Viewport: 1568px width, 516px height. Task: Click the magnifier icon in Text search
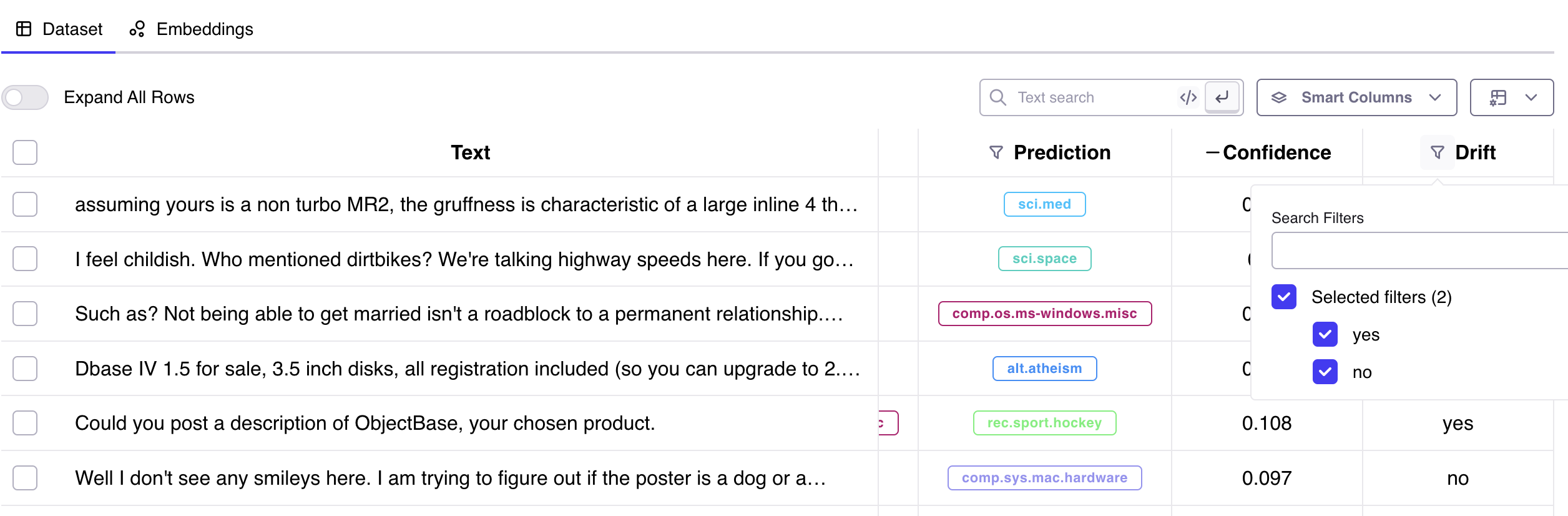(x=997, y=97)
